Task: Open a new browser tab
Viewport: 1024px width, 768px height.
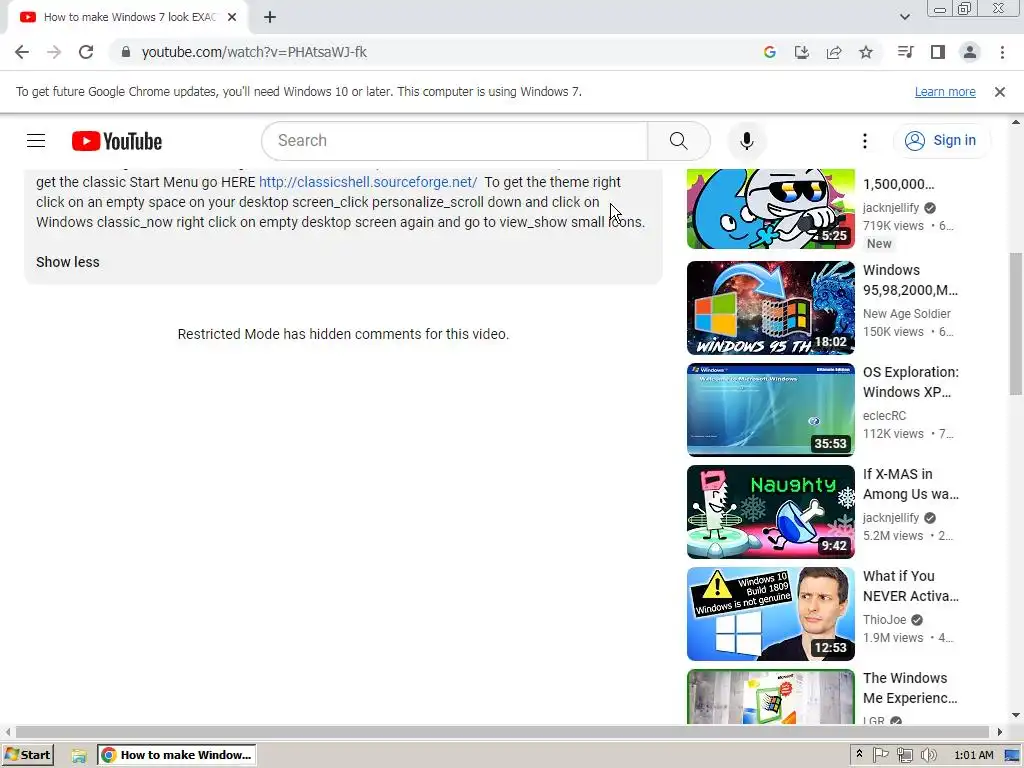Action: click(x=270, y=17)
